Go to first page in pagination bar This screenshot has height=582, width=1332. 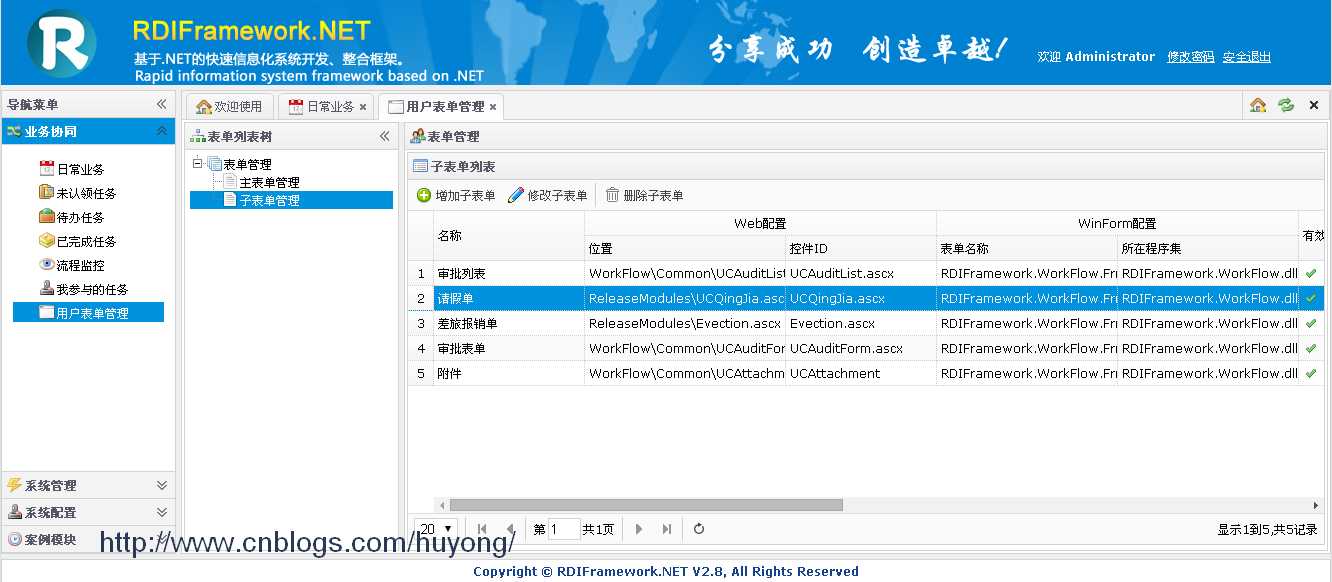[482, 529]
